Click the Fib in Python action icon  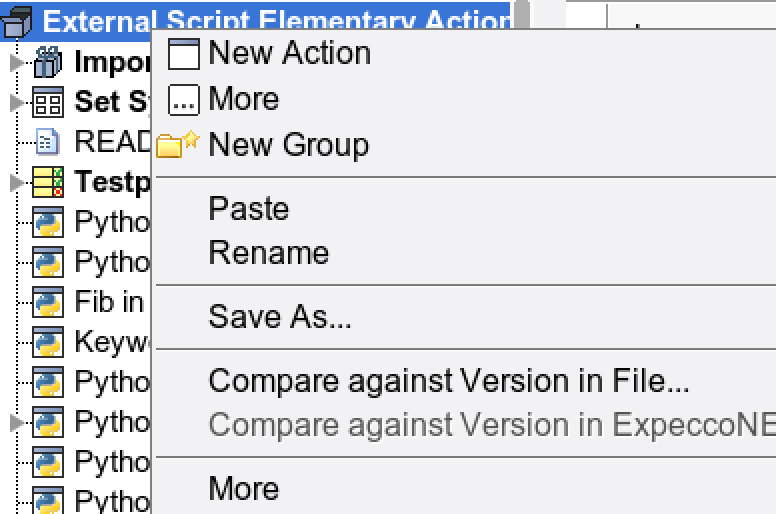tap(48, 302)
